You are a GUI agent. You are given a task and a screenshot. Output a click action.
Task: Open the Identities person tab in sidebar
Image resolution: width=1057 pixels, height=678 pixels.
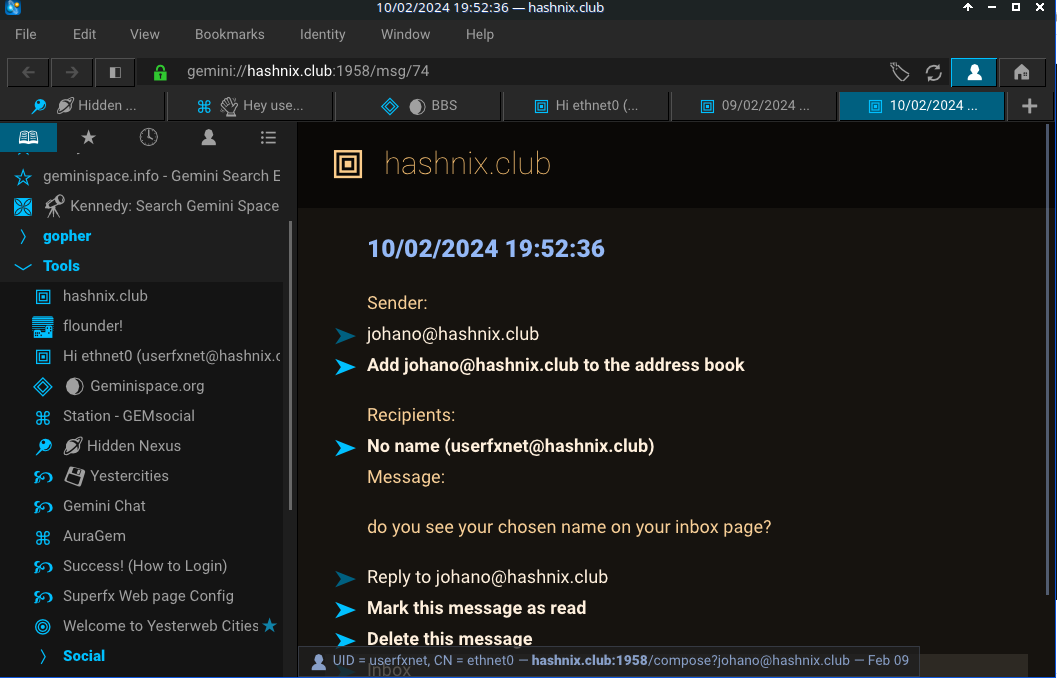click(208, 138)
